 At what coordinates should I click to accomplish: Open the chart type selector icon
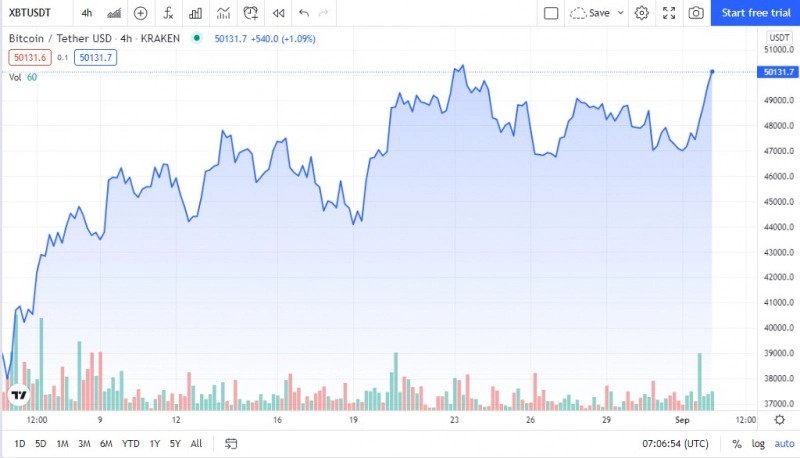click(114, 13)
